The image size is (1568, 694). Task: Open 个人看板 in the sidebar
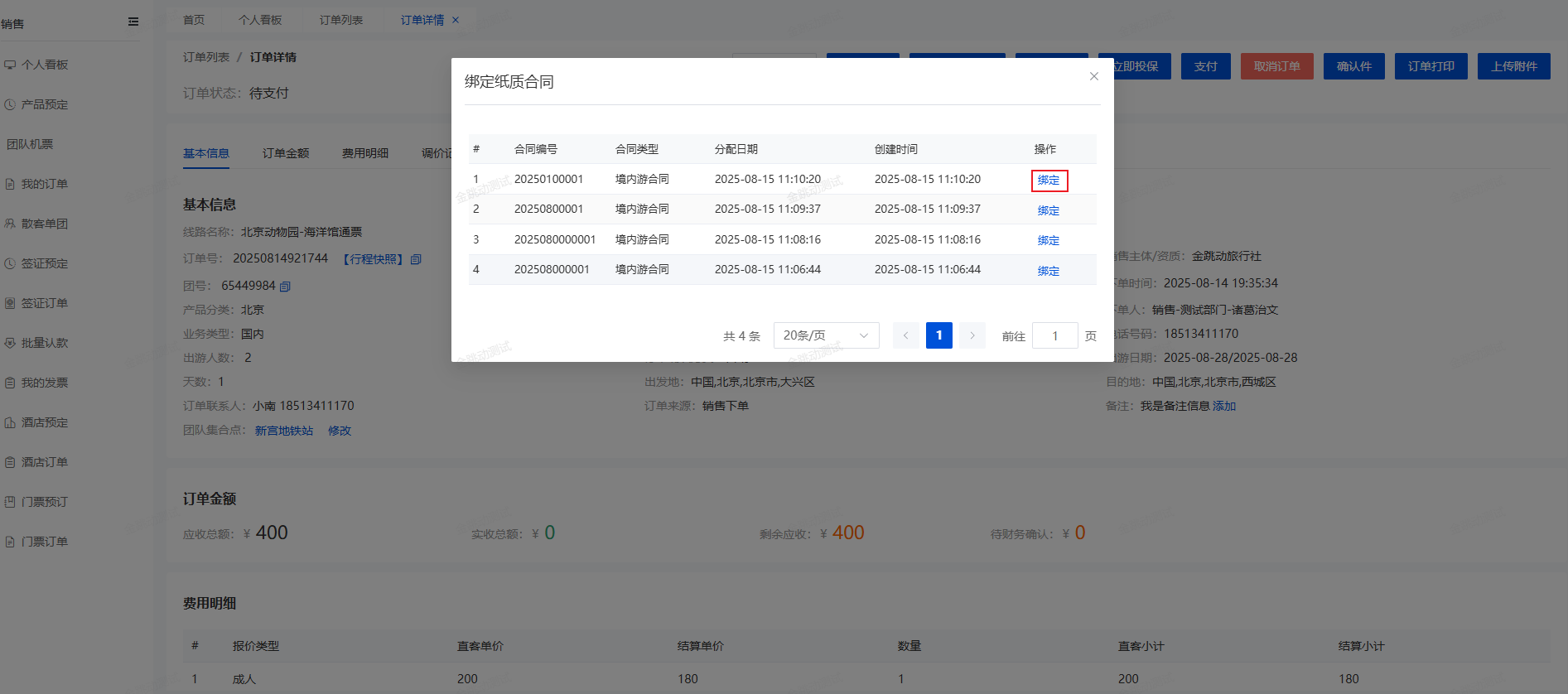click(45, 65)
